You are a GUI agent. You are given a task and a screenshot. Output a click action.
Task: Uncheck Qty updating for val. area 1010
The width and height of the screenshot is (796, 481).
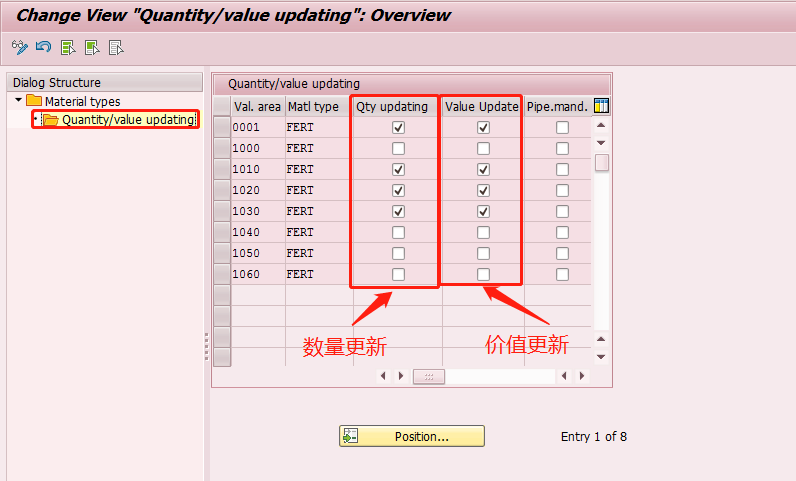399,169
